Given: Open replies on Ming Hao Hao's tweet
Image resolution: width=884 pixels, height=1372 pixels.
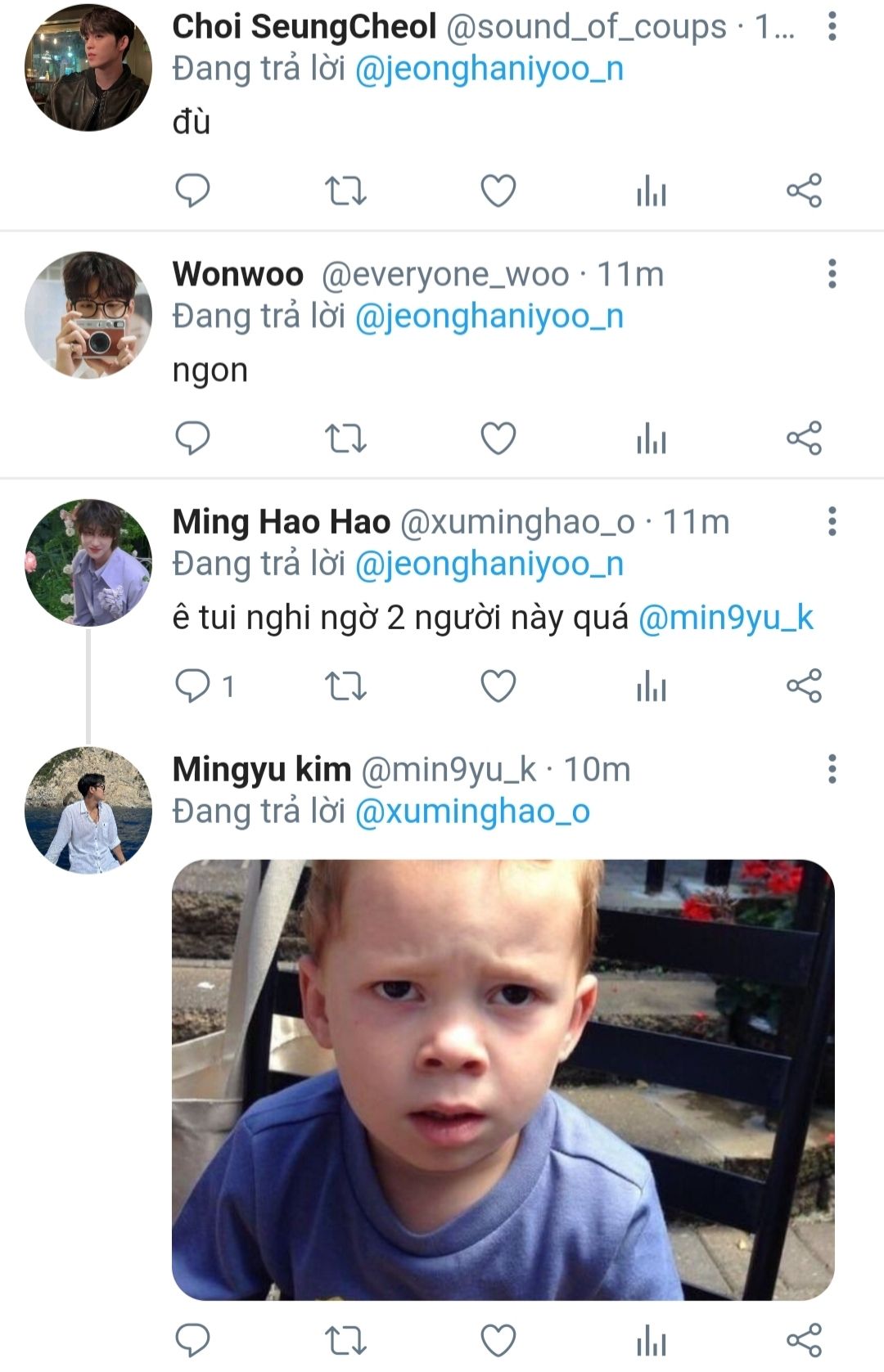Looking at the screenshot, I should pyautogui.click(x=205, y=686).
